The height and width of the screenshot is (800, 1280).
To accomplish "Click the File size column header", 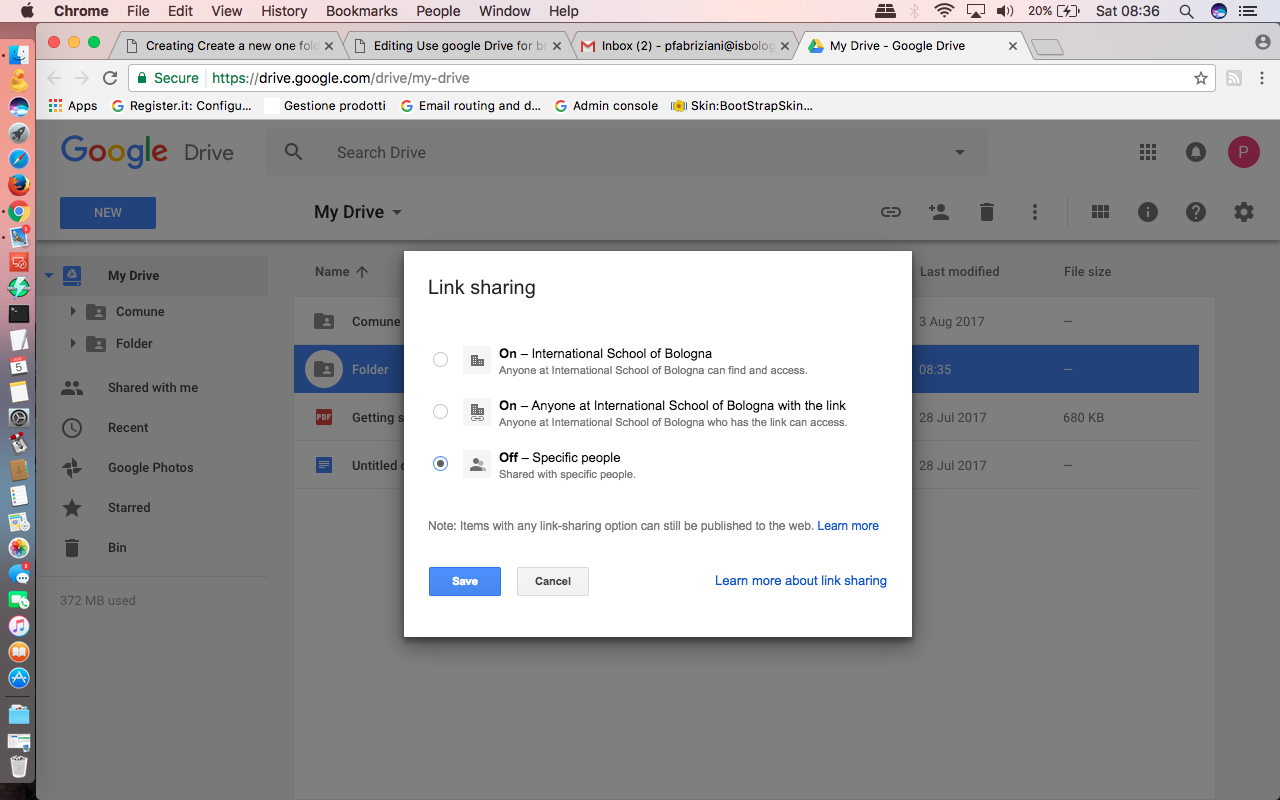I will [1087, 272].
